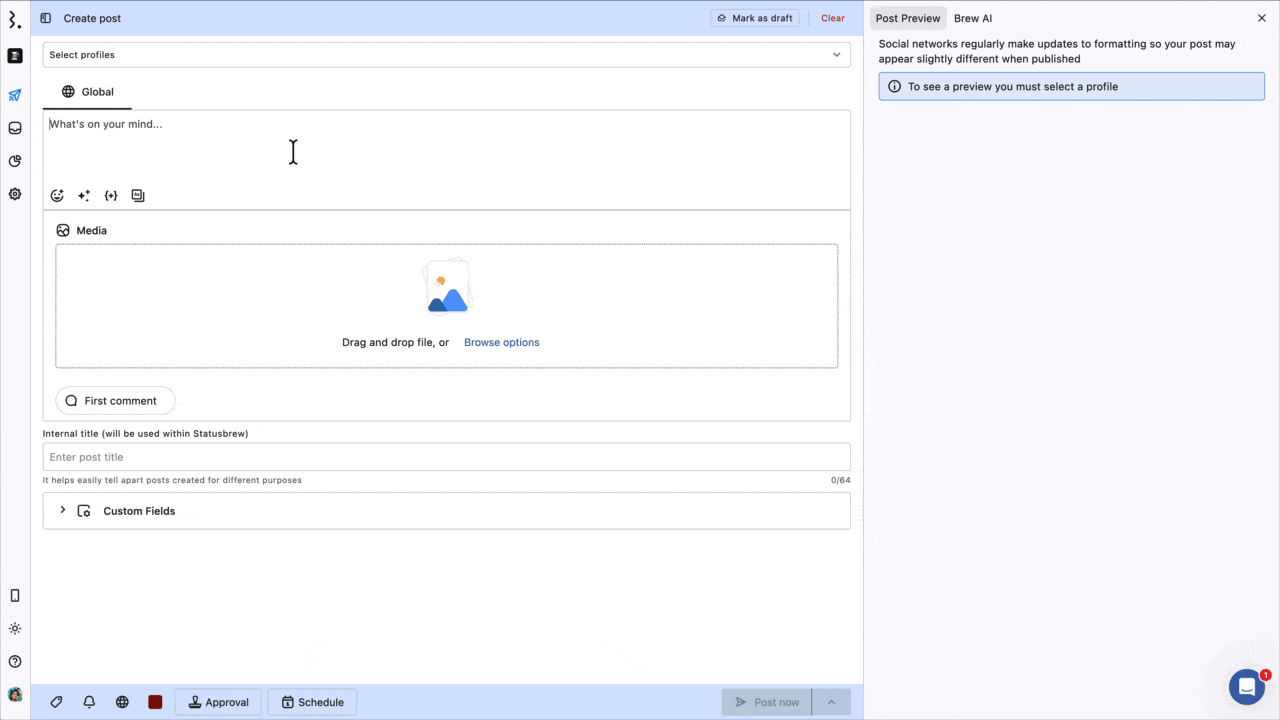Open the Select profiles dropdown
Image resolution: width=1280 pixels, height=720 pixels.
pyautogui.click(x=447, y=55)
